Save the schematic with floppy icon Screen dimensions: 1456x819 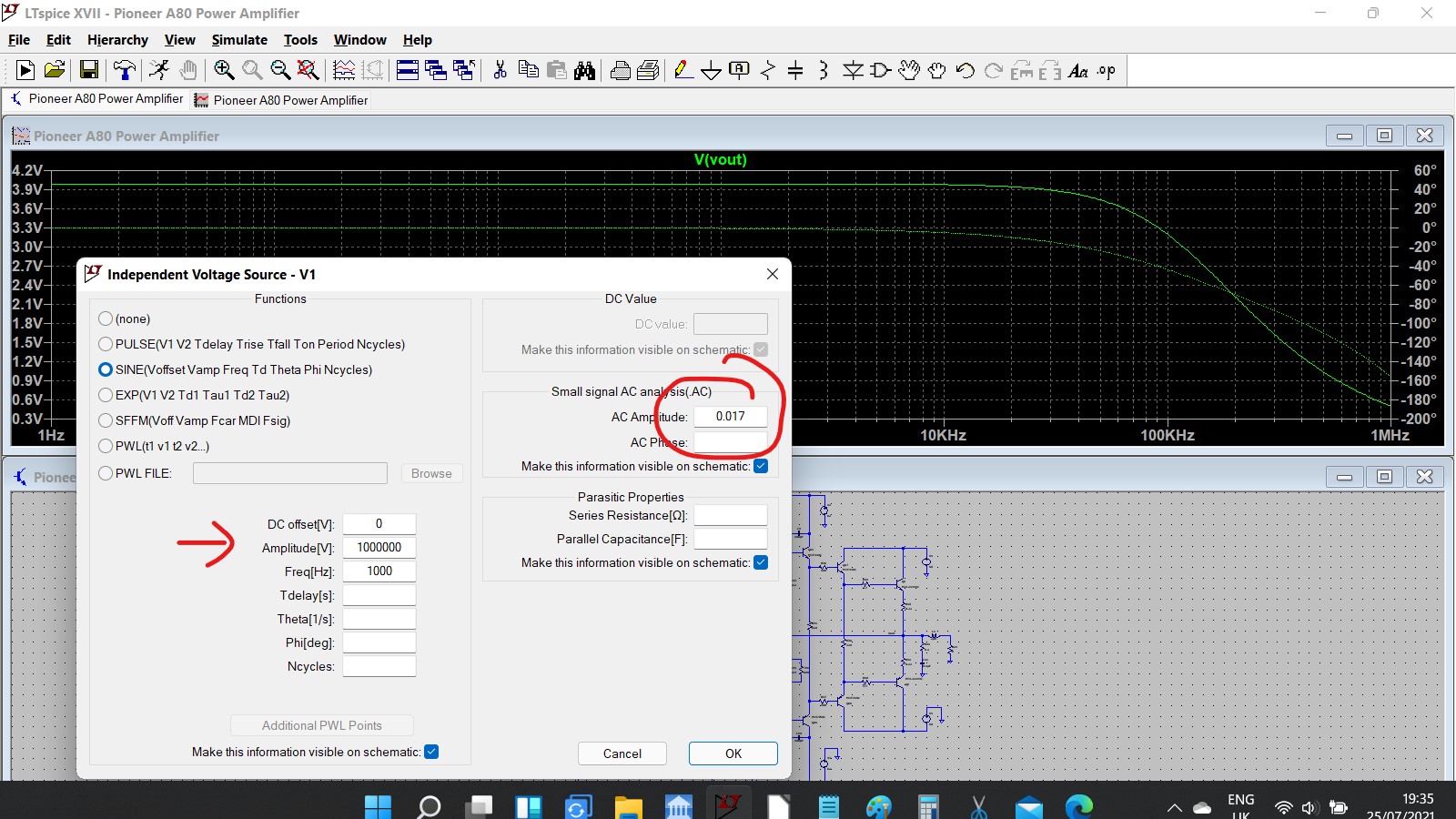coord(89,70)
